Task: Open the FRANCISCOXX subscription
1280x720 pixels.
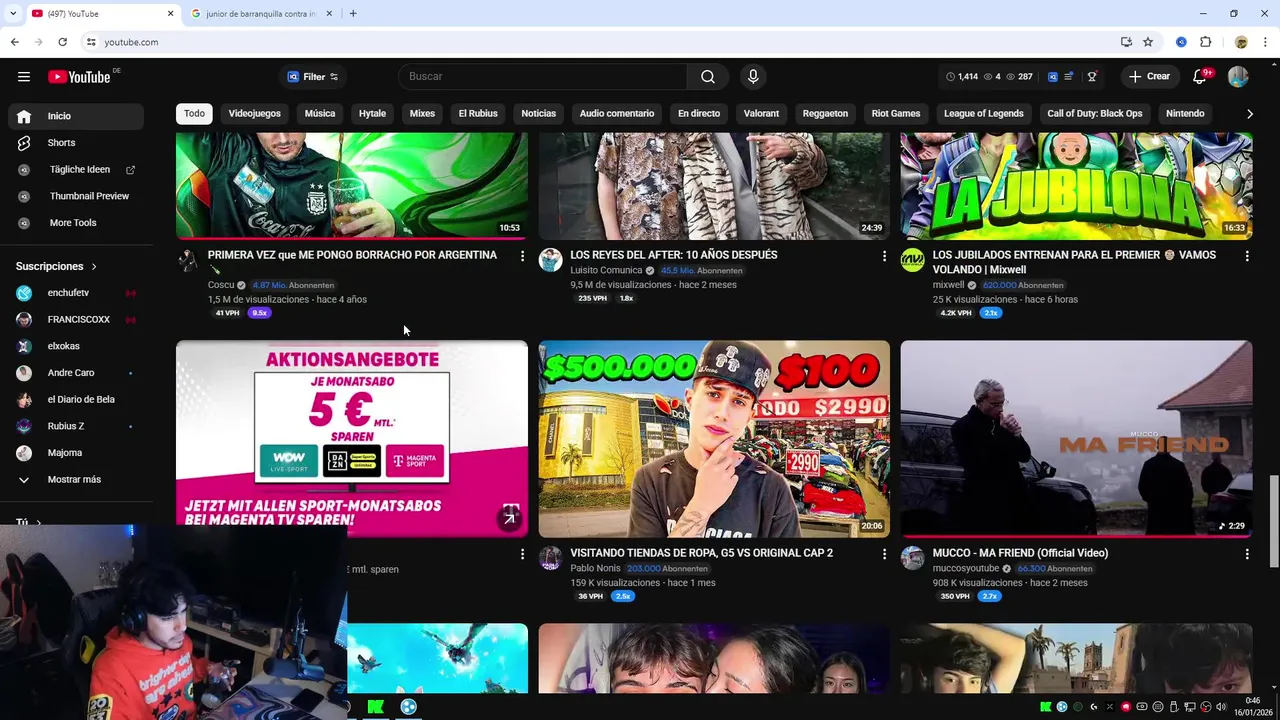Action: click(x=76, y=320)
